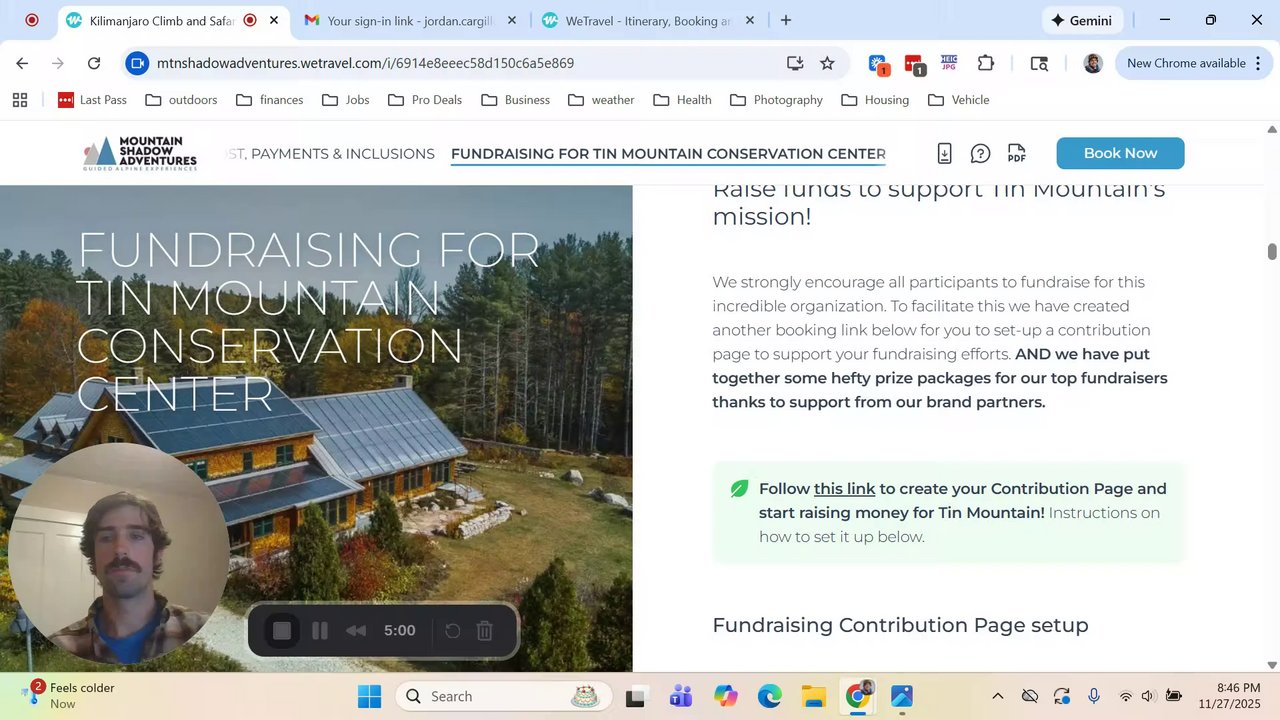Click the rewind recording button
Viewport: 1280px width, 720px height.
click(x=355, y=631)
